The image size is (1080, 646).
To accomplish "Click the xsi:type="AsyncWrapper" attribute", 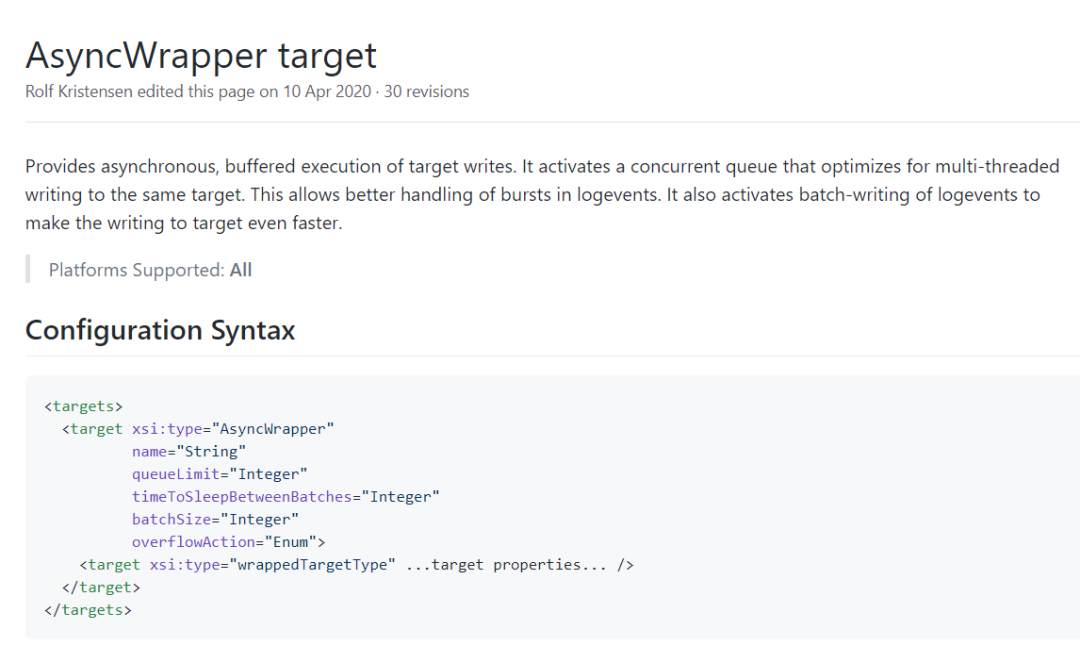I will (232, 429).
